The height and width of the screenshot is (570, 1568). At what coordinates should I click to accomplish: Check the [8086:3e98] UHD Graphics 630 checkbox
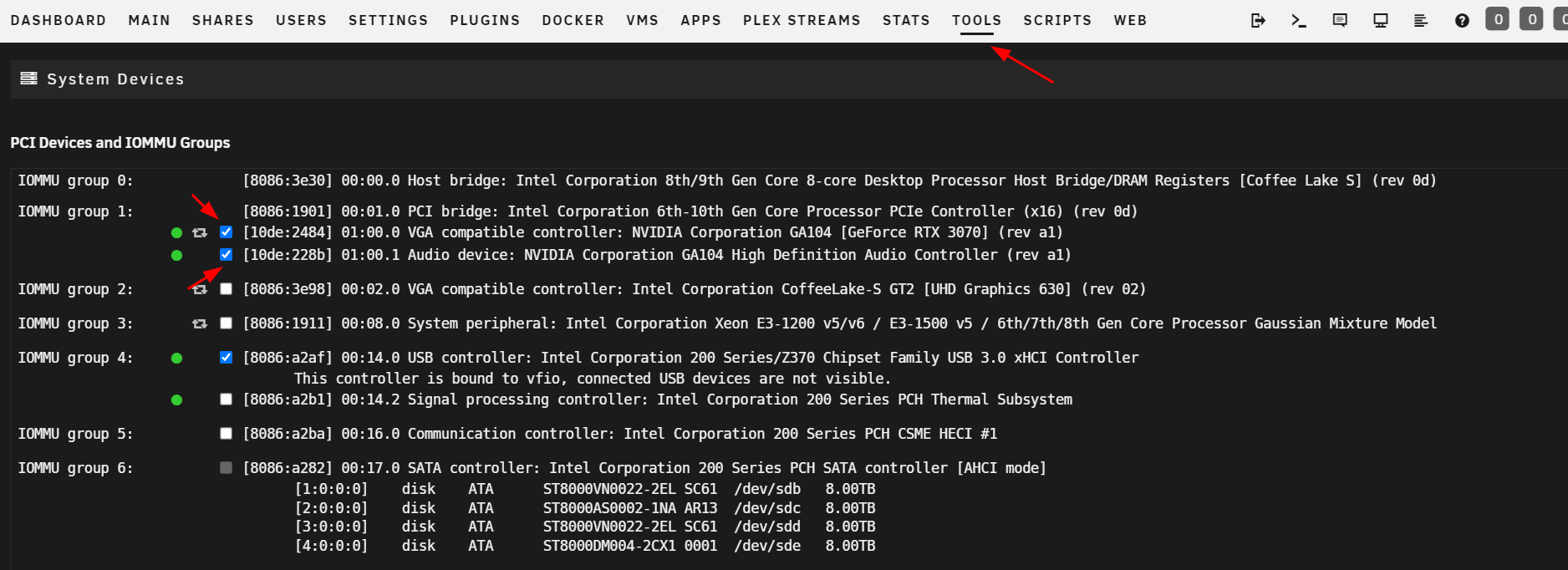click(x=226, y=289)
